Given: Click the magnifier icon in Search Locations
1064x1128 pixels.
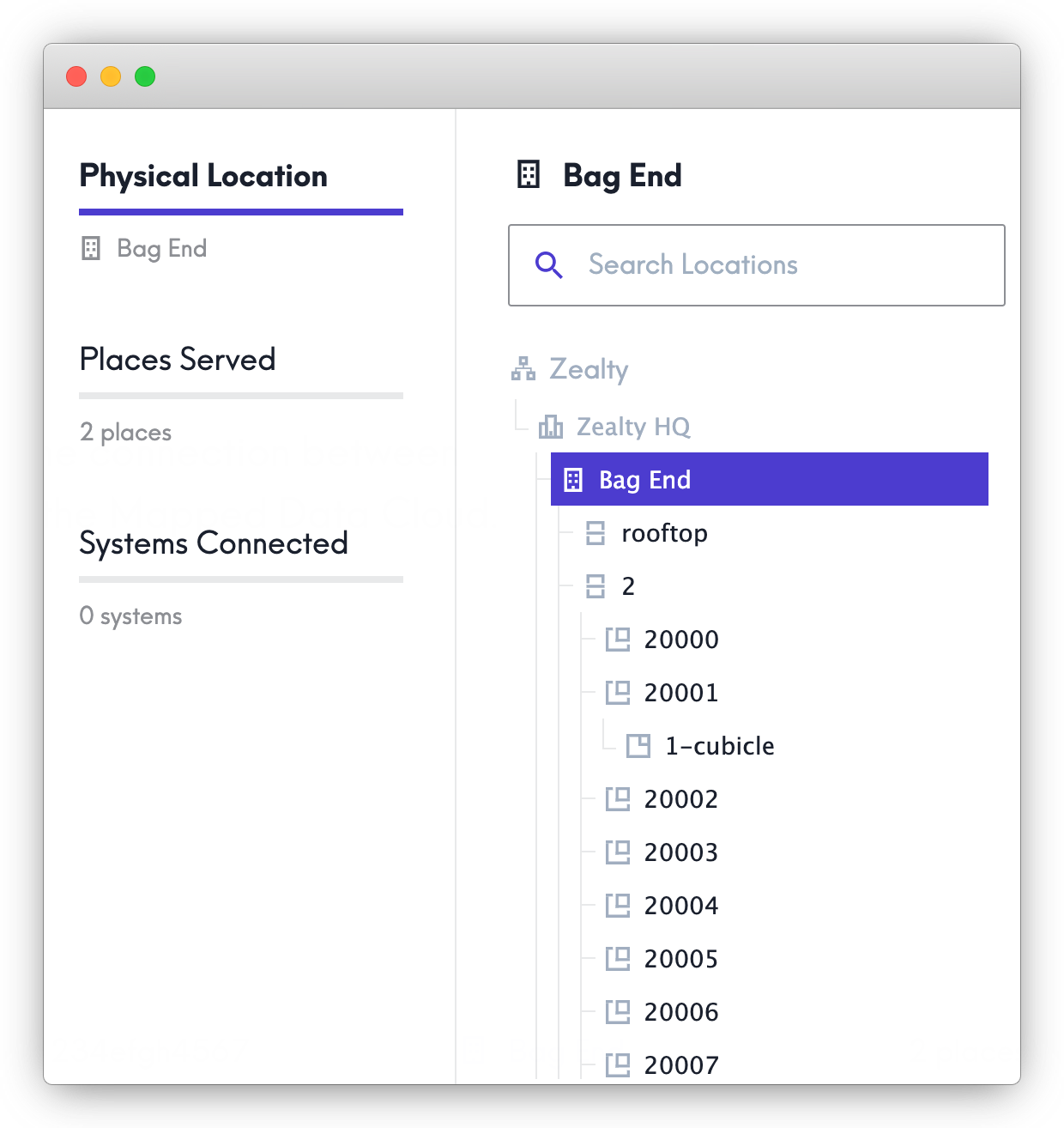Looking at the screenshot, I should coord(549,265).
